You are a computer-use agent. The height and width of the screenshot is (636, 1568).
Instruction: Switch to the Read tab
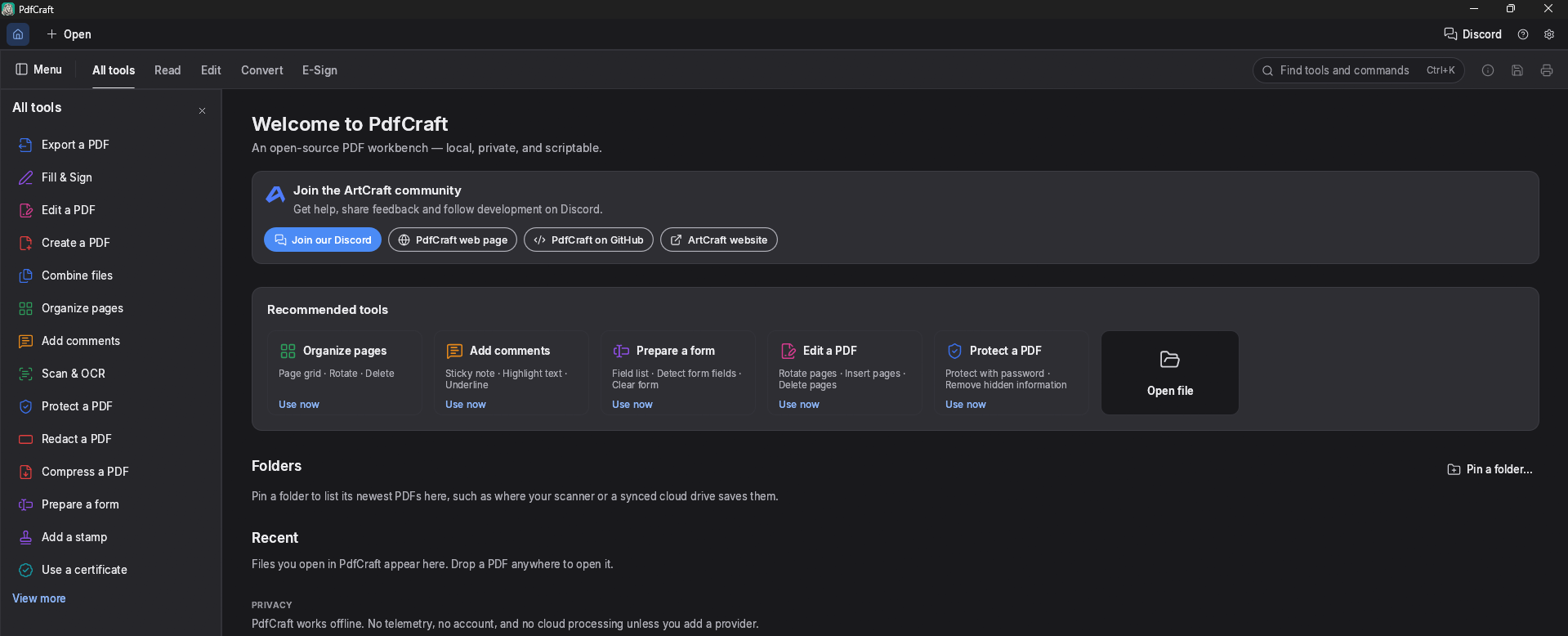click(x=168, y=70)
